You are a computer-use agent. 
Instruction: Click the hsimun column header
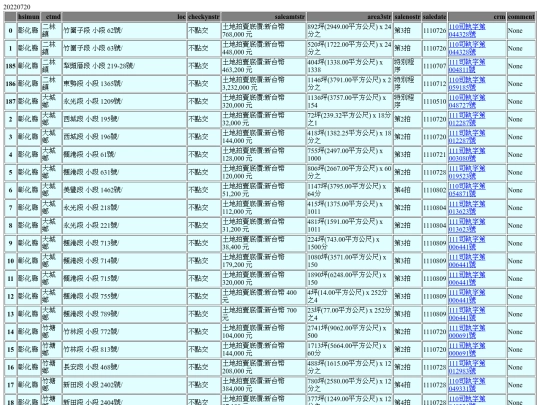29,17
